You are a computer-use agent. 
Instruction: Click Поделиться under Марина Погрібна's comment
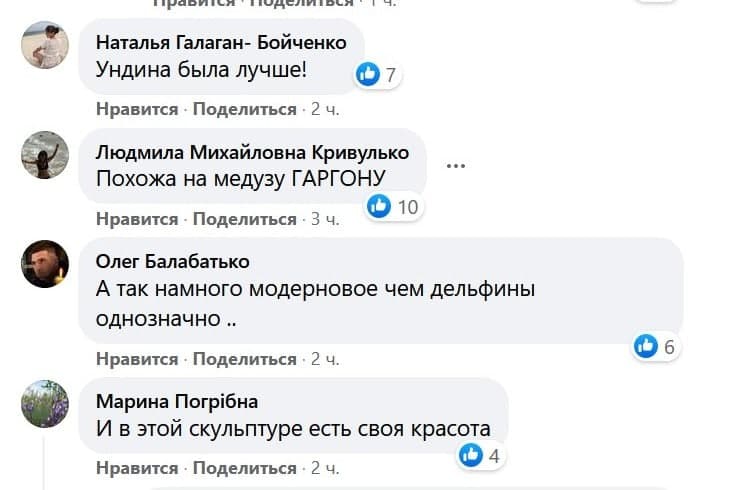pos(245,468)
